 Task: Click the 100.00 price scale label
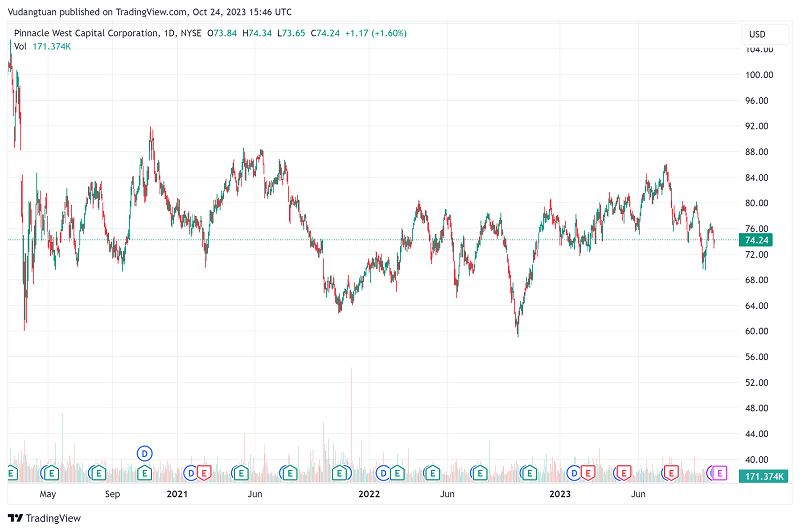click(757, 75)
